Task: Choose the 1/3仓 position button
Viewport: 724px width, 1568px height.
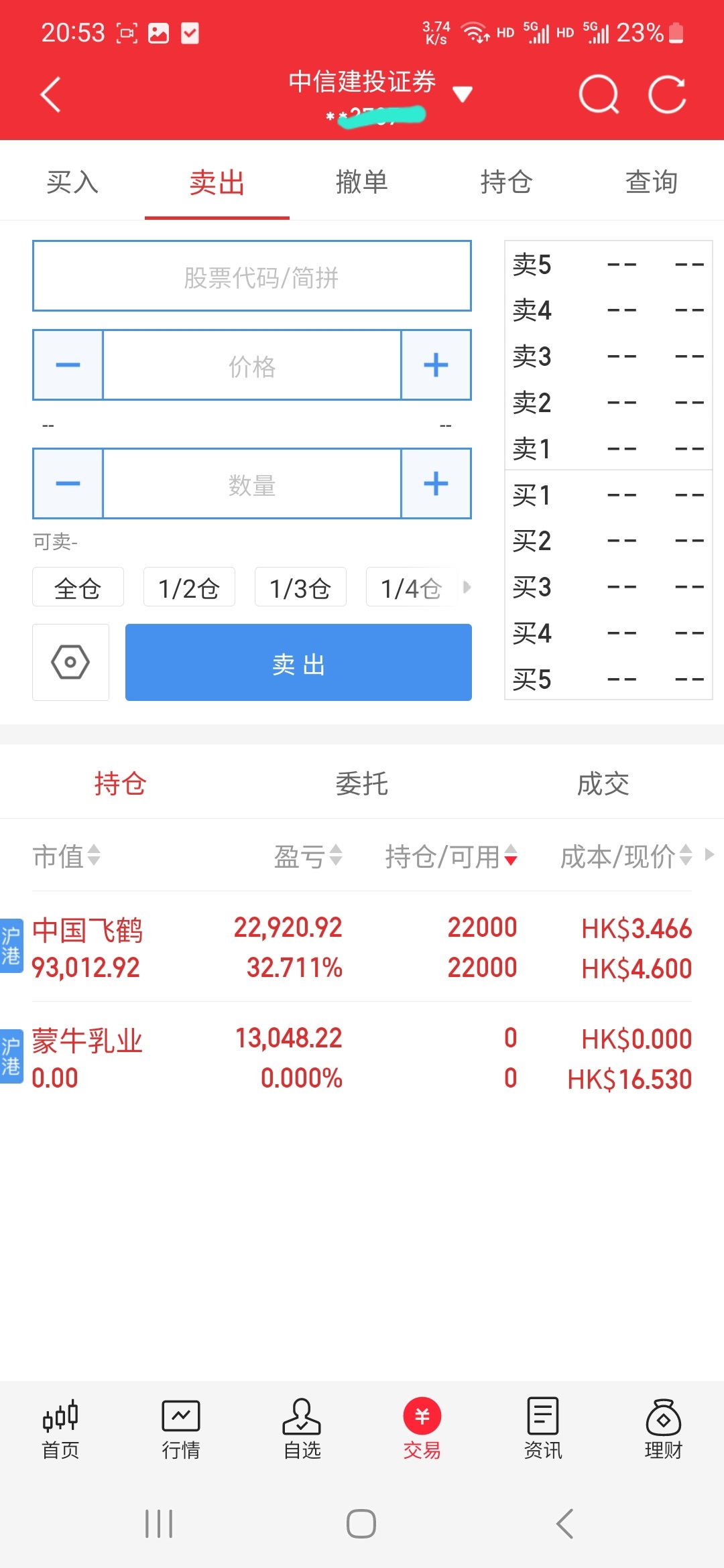Action: 300,587
